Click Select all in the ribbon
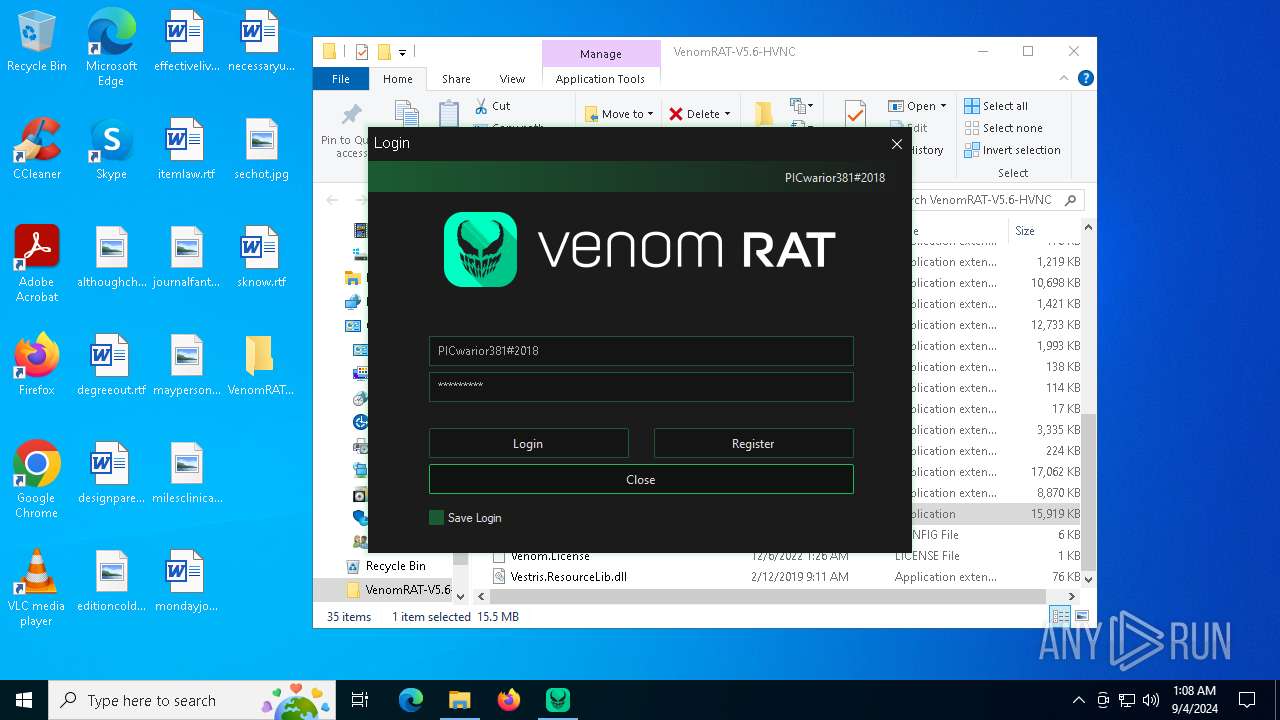 pos(996,106)
